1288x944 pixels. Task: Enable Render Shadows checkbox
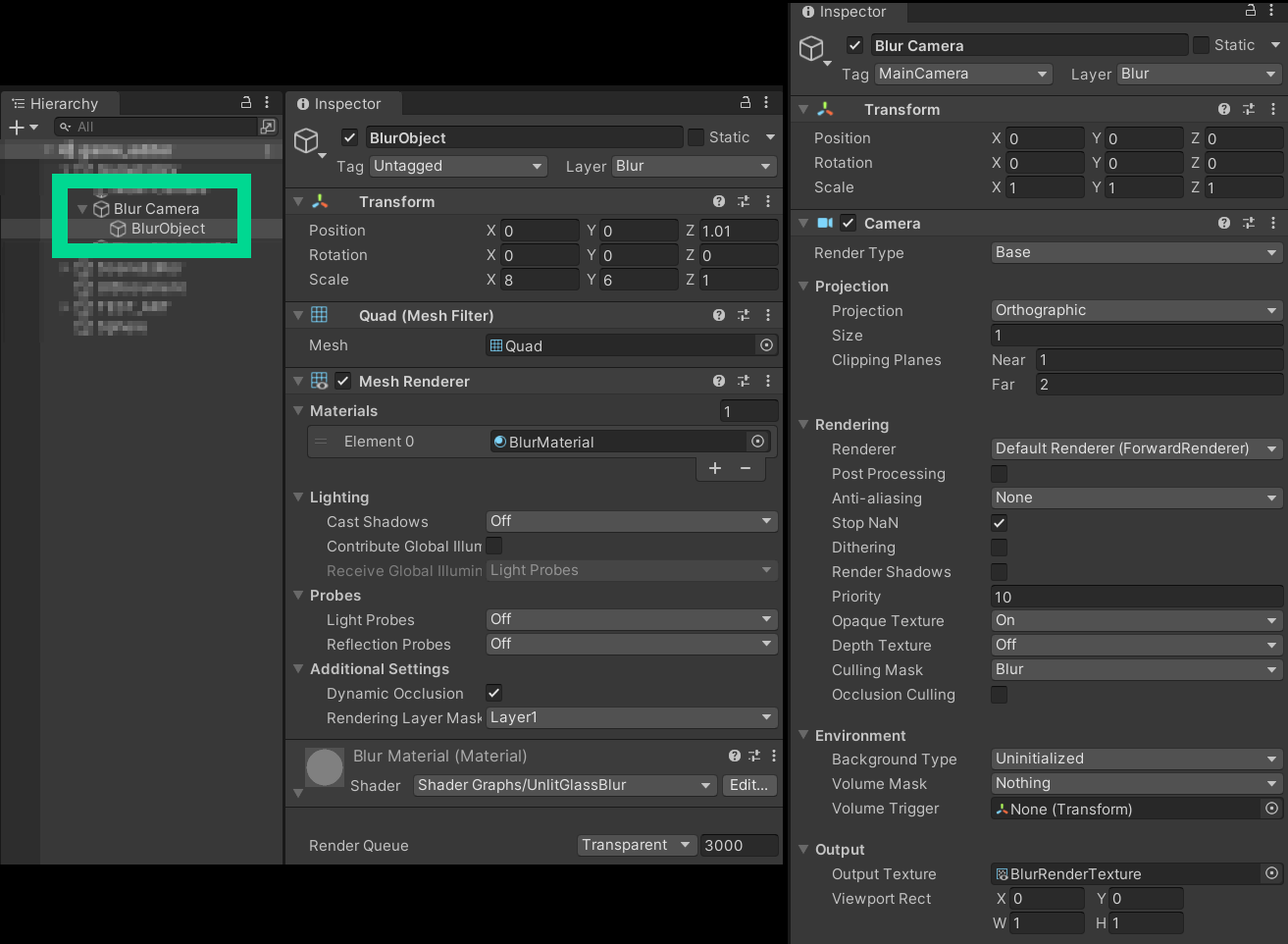pos(999,572)
